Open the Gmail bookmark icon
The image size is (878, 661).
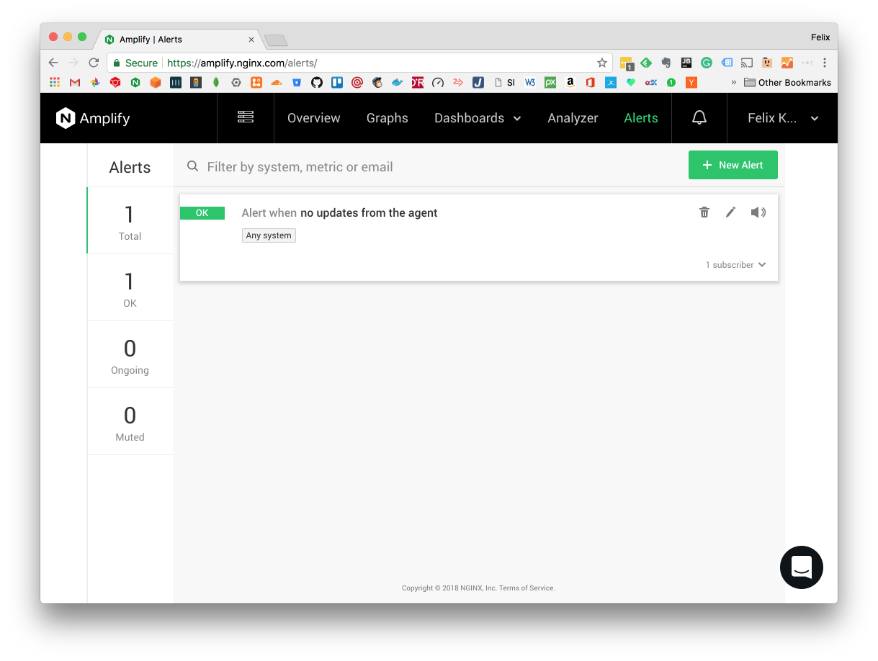(x=74, y=82)
